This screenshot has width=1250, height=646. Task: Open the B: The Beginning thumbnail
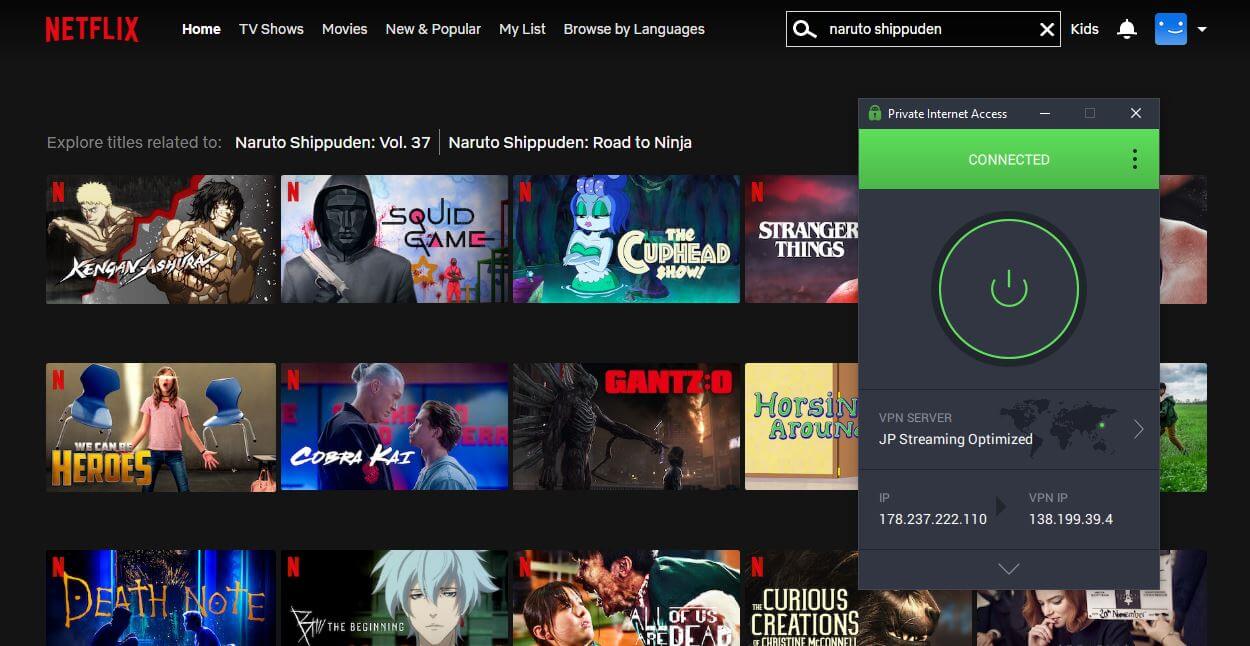tap(394, 598)
